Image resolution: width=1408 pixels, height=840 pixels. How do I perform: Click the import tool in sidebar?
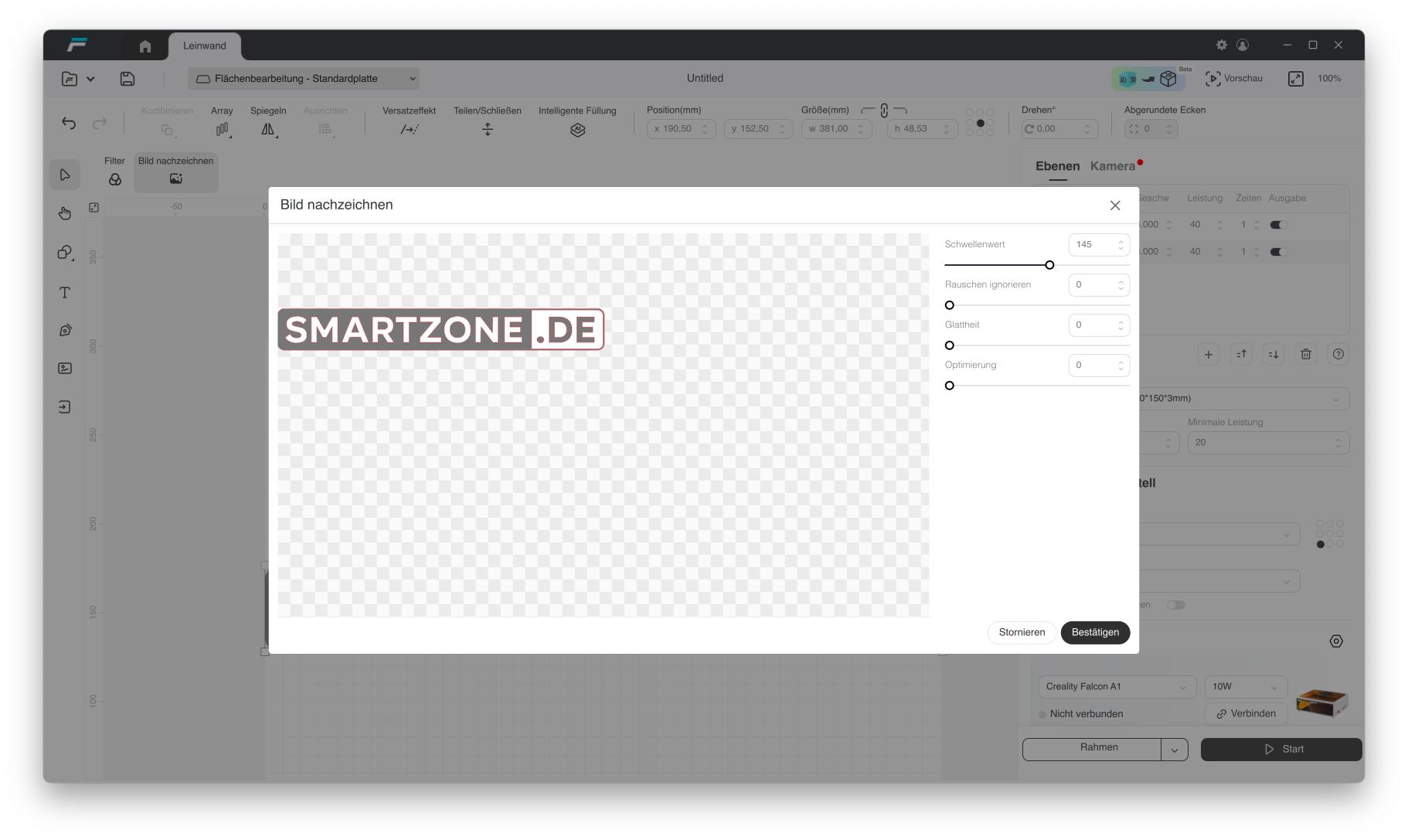click(x=65, y=406)
